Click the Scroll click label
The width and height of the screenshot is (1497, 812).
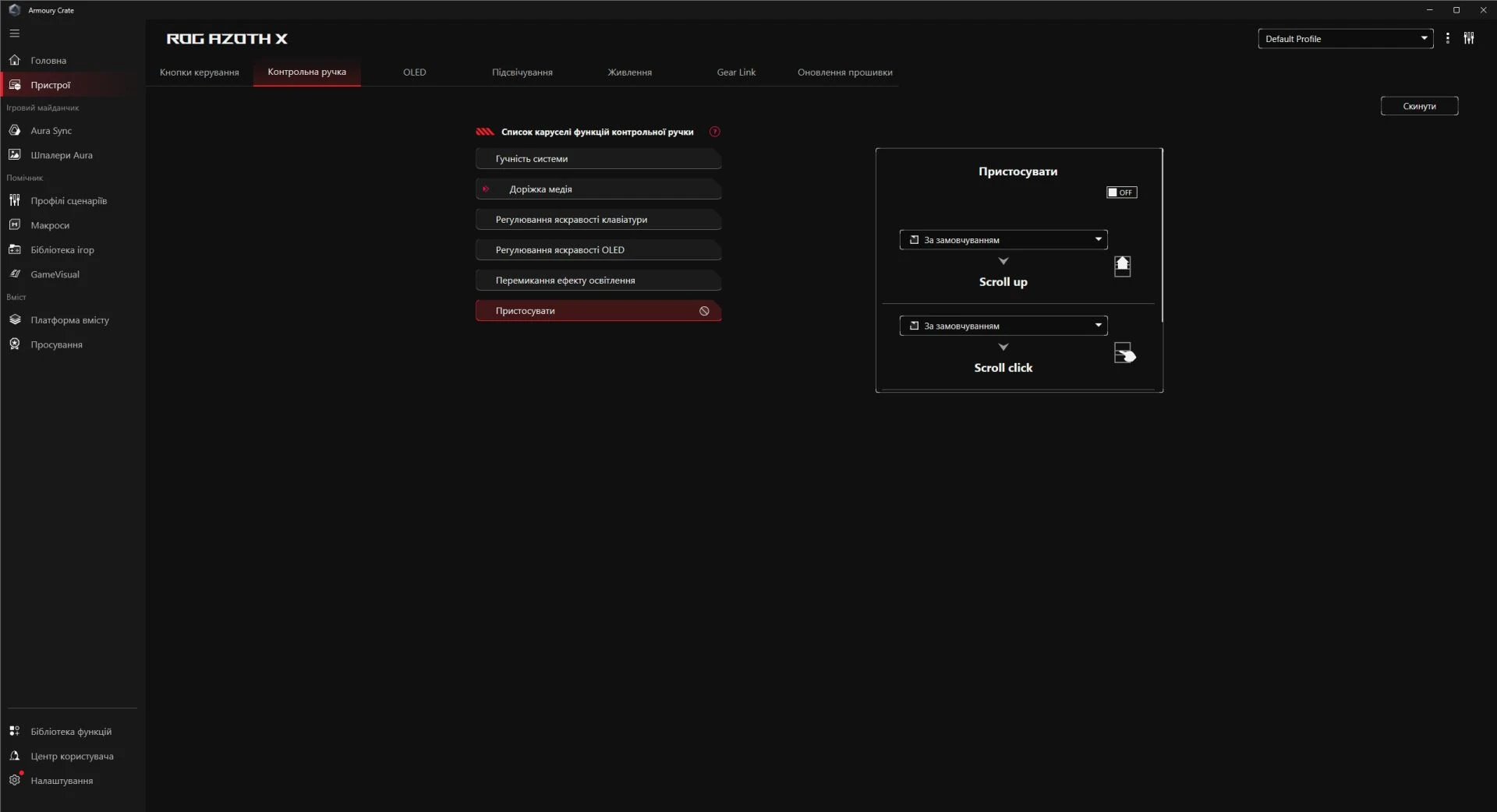click(x=1003, y=368)
